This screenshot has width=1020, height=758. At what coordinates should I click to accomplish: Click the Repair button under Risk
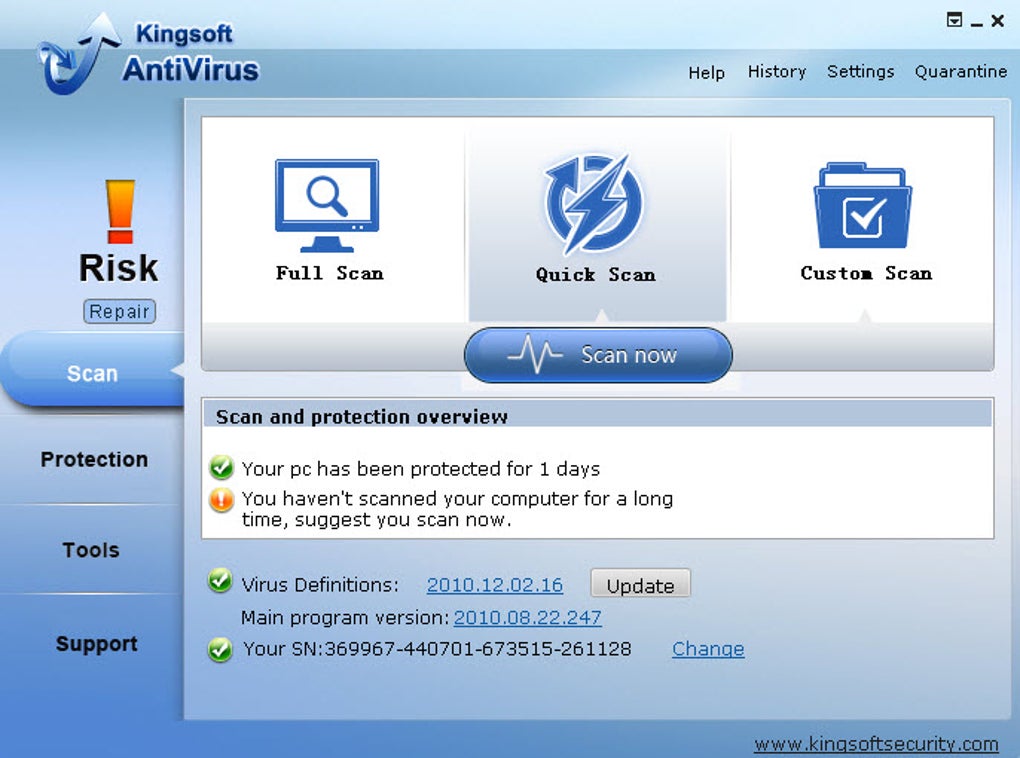point(120,312)
